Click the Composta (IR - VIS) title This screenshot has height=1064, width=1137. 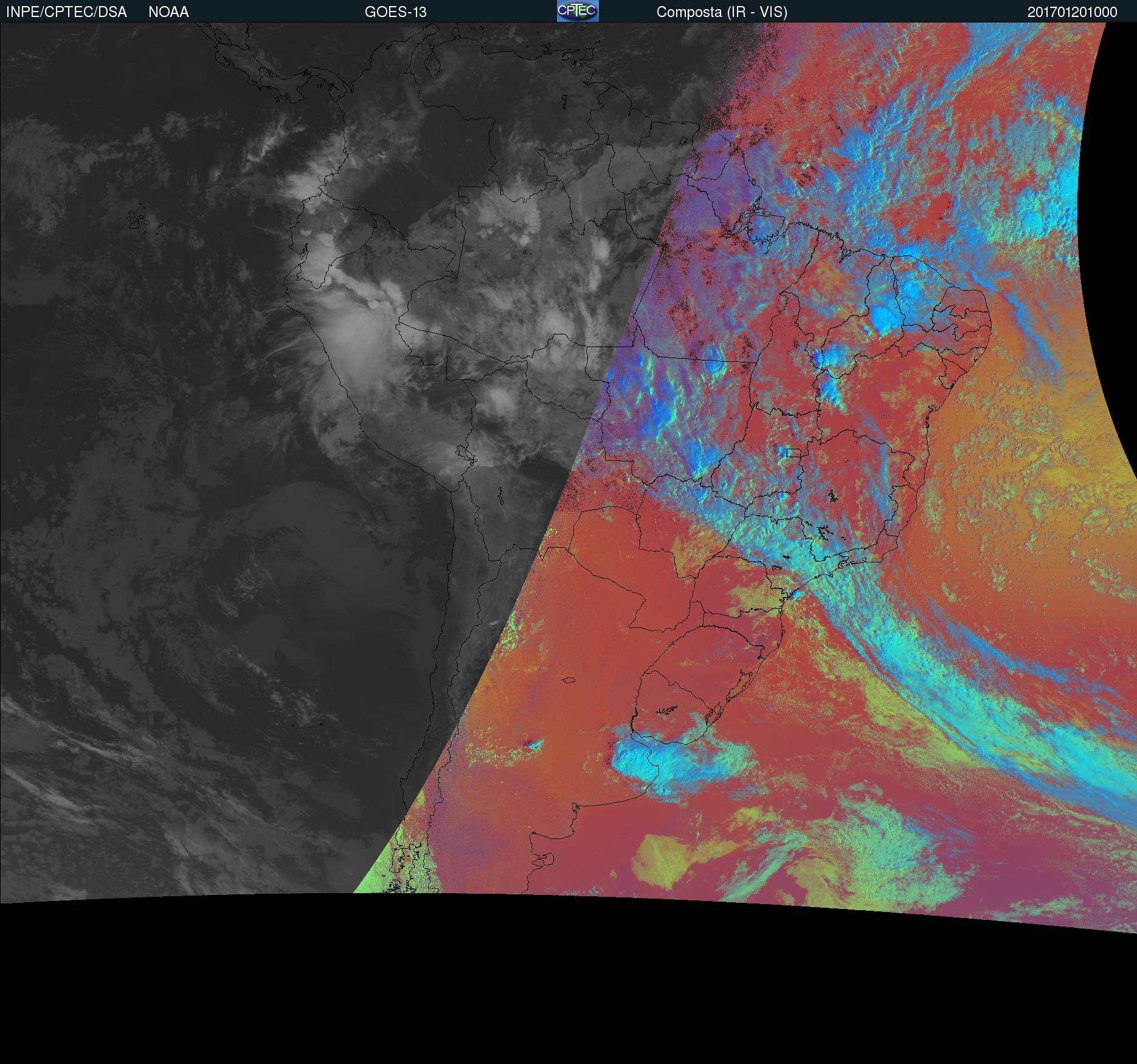722,12
